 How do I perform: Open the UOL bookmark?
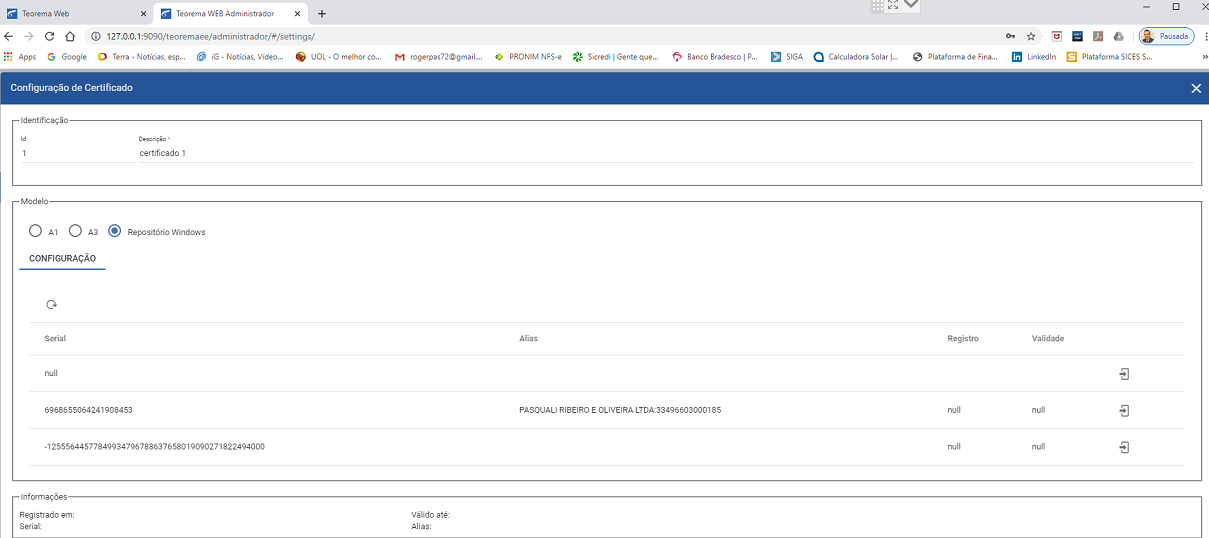click(x=339, y=57)
